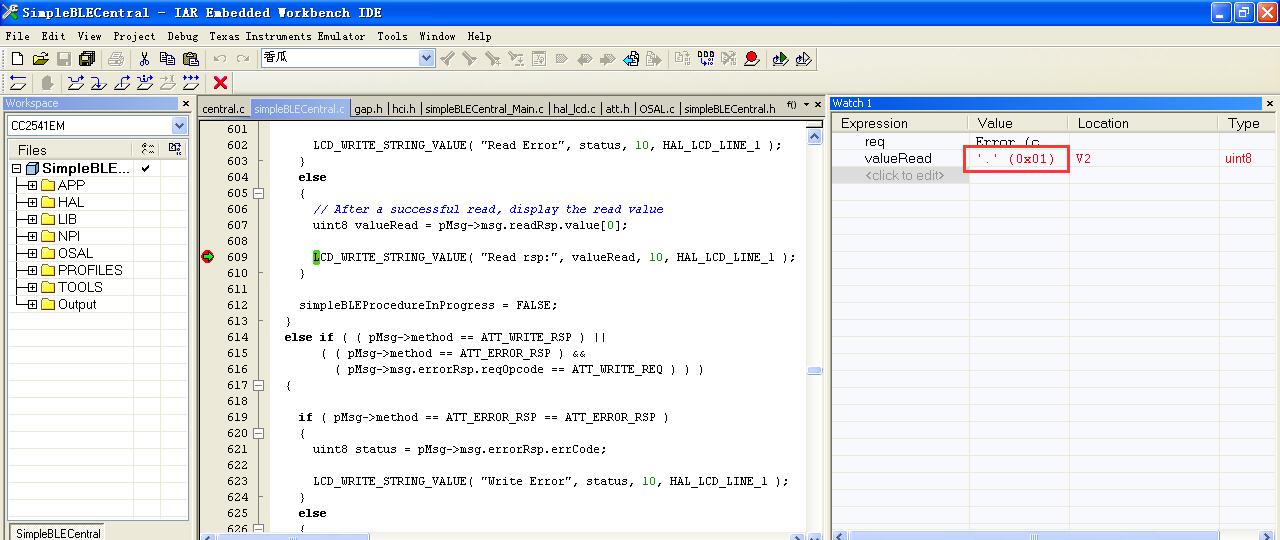Expand the OSAL folder
Viewport: 1280px width, 540px height.
[x=32, y=253]
